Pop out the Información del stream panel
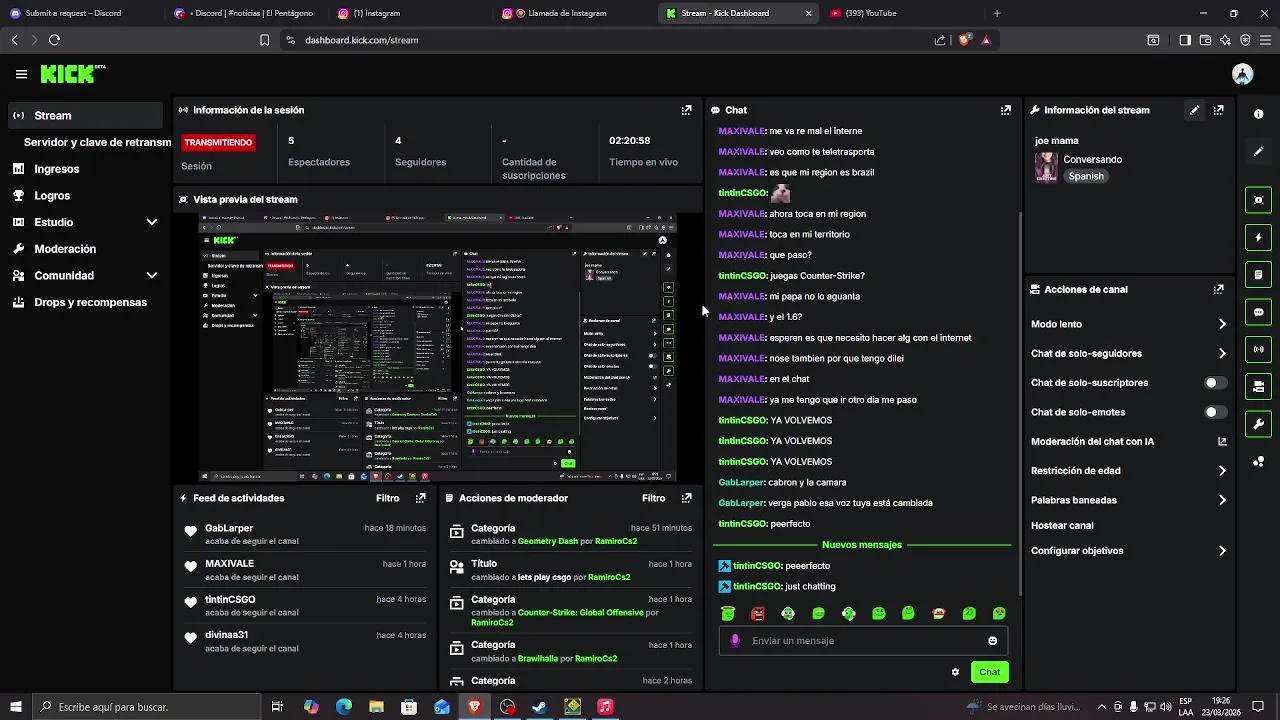This screenshot has width=1280, height=720. (1218, 110)
